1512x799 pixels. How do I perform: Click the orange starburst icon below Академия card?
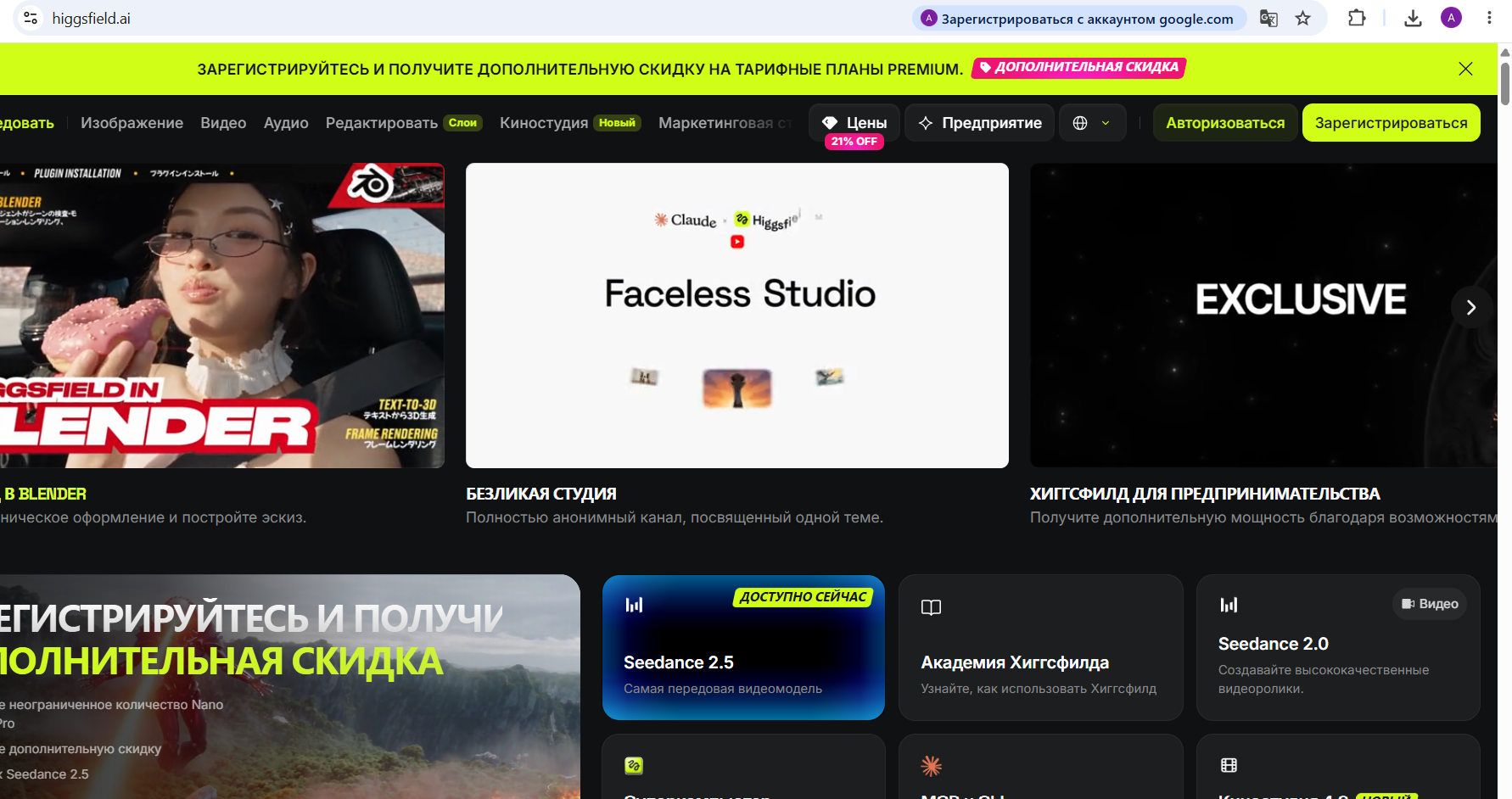(931, 766)
